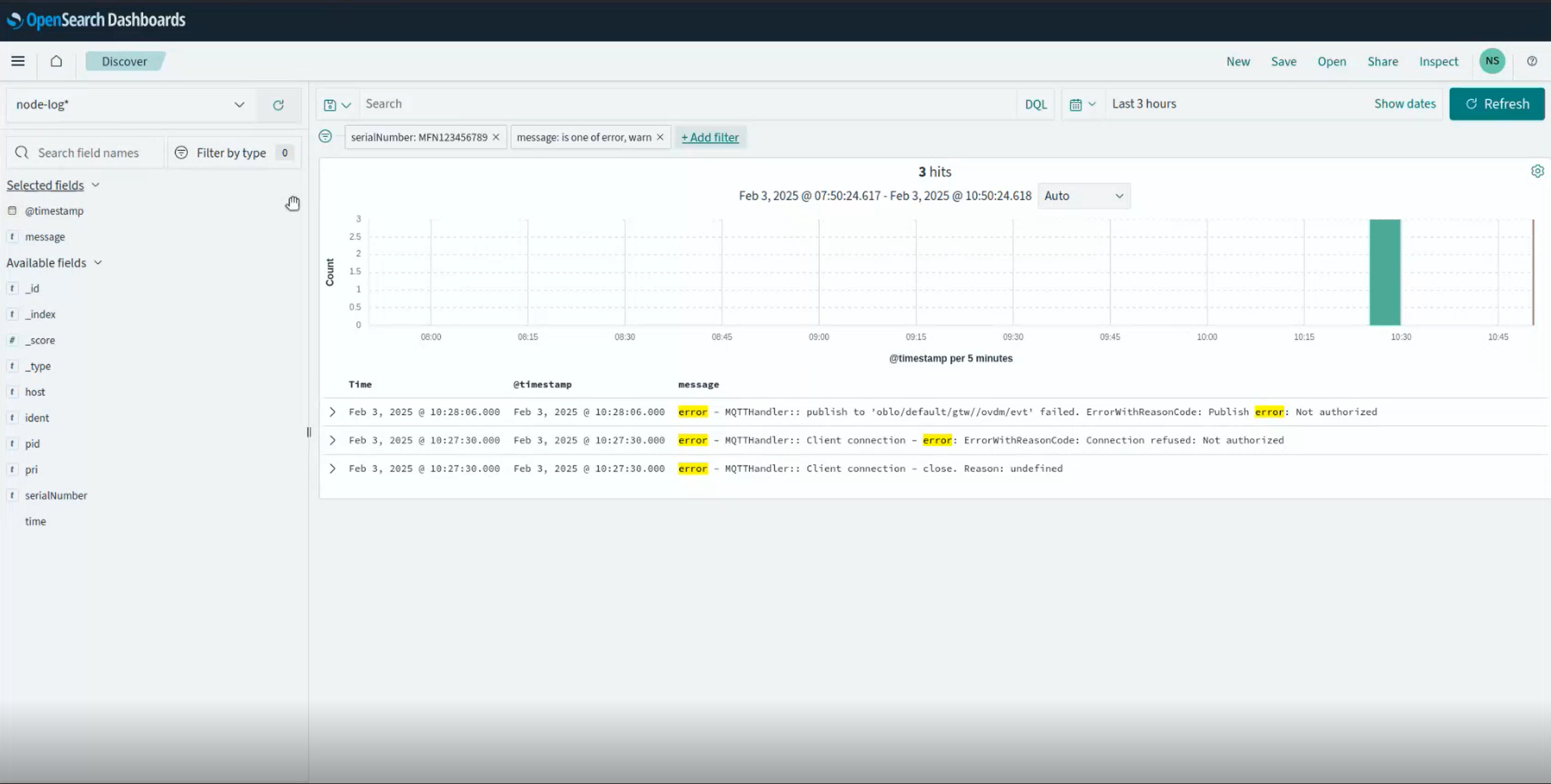Expand the first error log entry

pos(332,411)
